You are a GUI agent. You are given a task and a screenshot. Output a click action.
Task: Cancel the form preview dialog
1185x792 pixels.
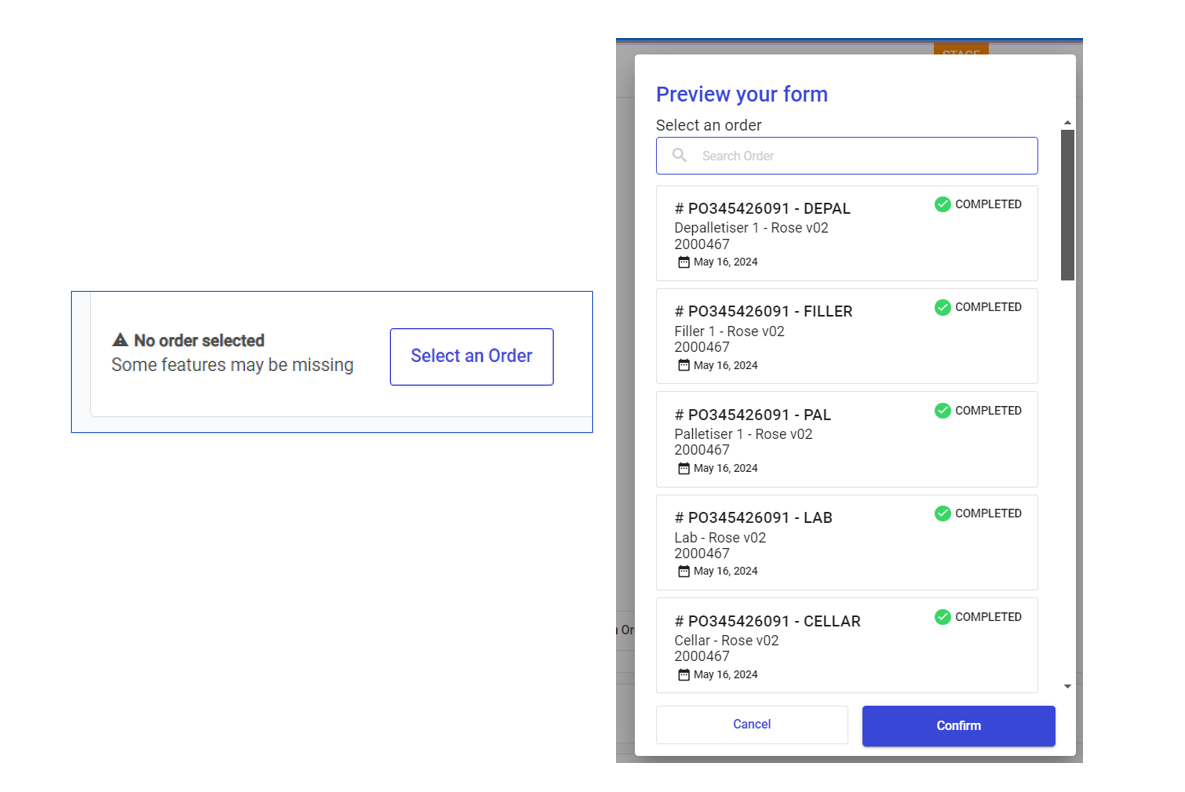pos(751,725)
